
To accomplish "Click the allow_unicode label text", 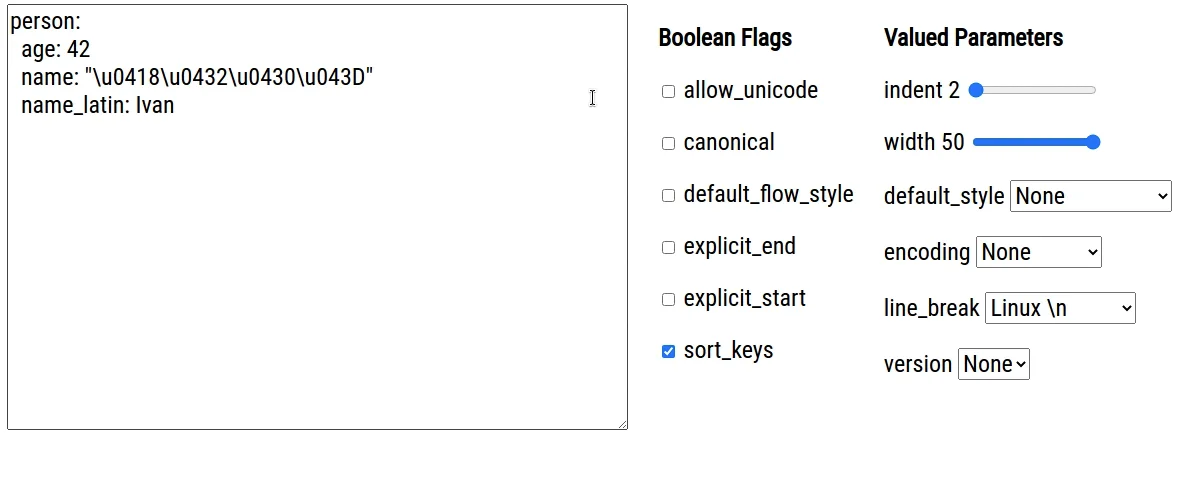I will pos(750,91).
